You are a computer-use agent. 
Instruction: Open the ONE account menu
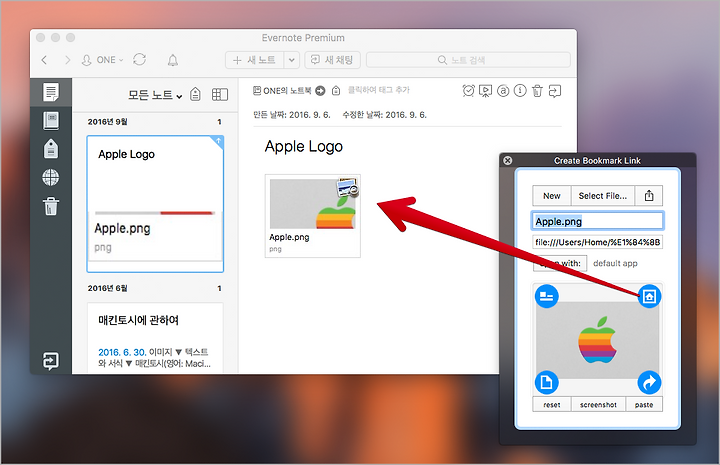click(102, 60)
